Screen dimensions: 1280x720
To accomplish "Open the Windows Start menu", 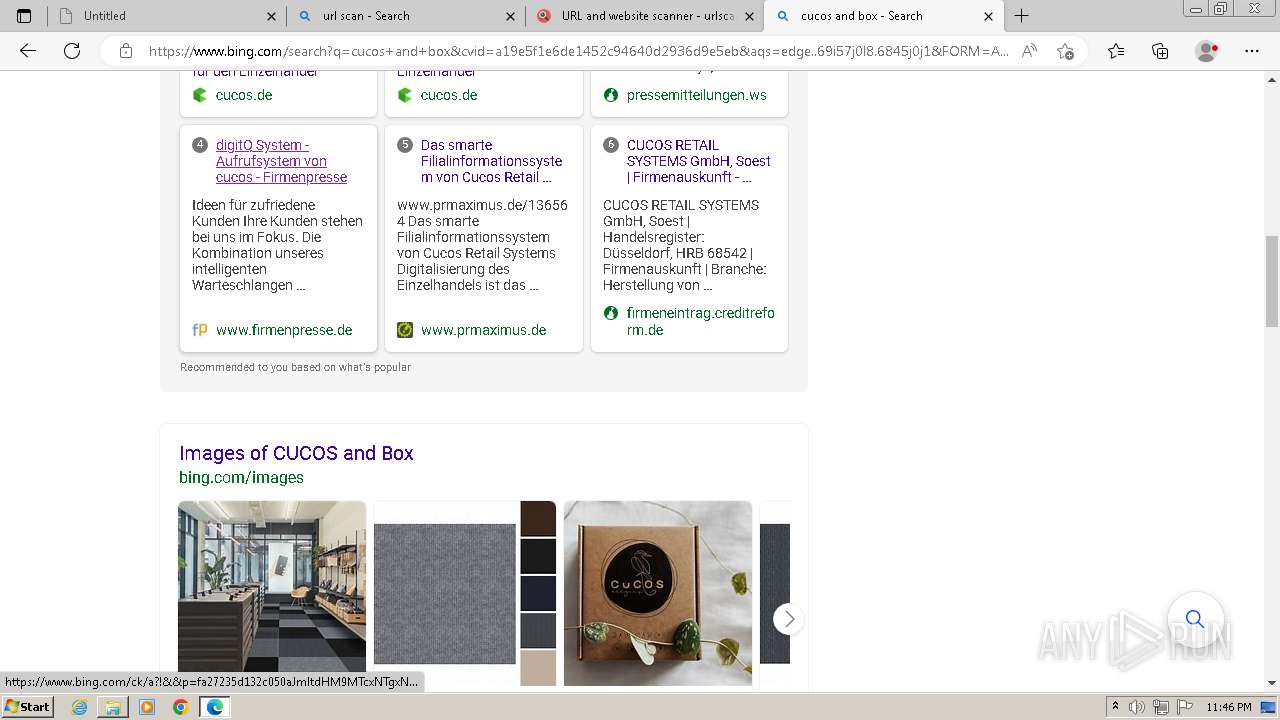I will pyautogui.click(x=27, y=707).
